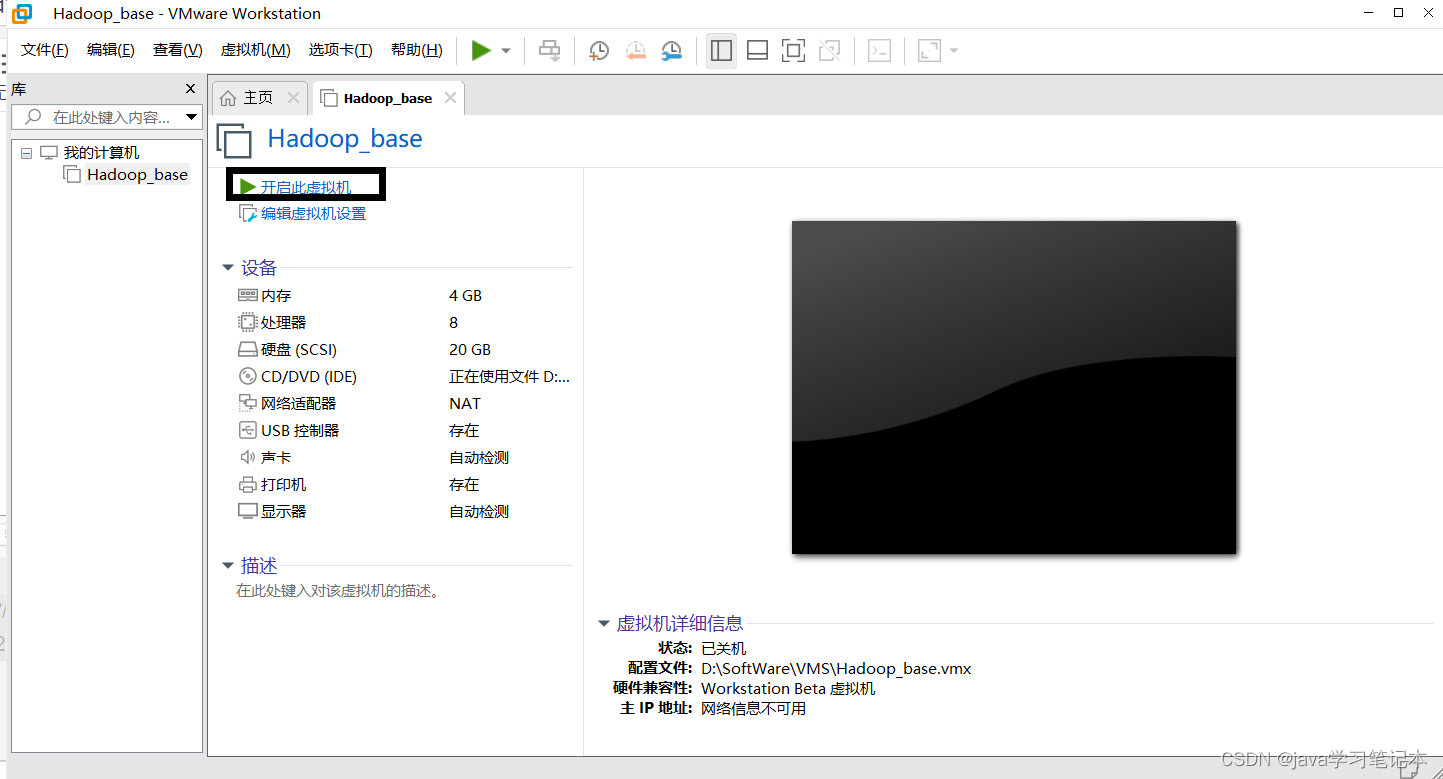
Task: Open the 选项卡(T) menu
Action: coord(340,50)
